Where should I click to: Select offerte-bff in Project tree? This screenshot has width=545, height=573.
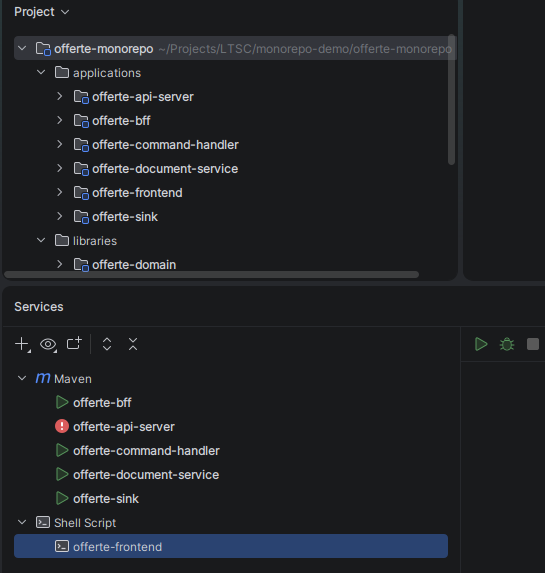(121, 121)
